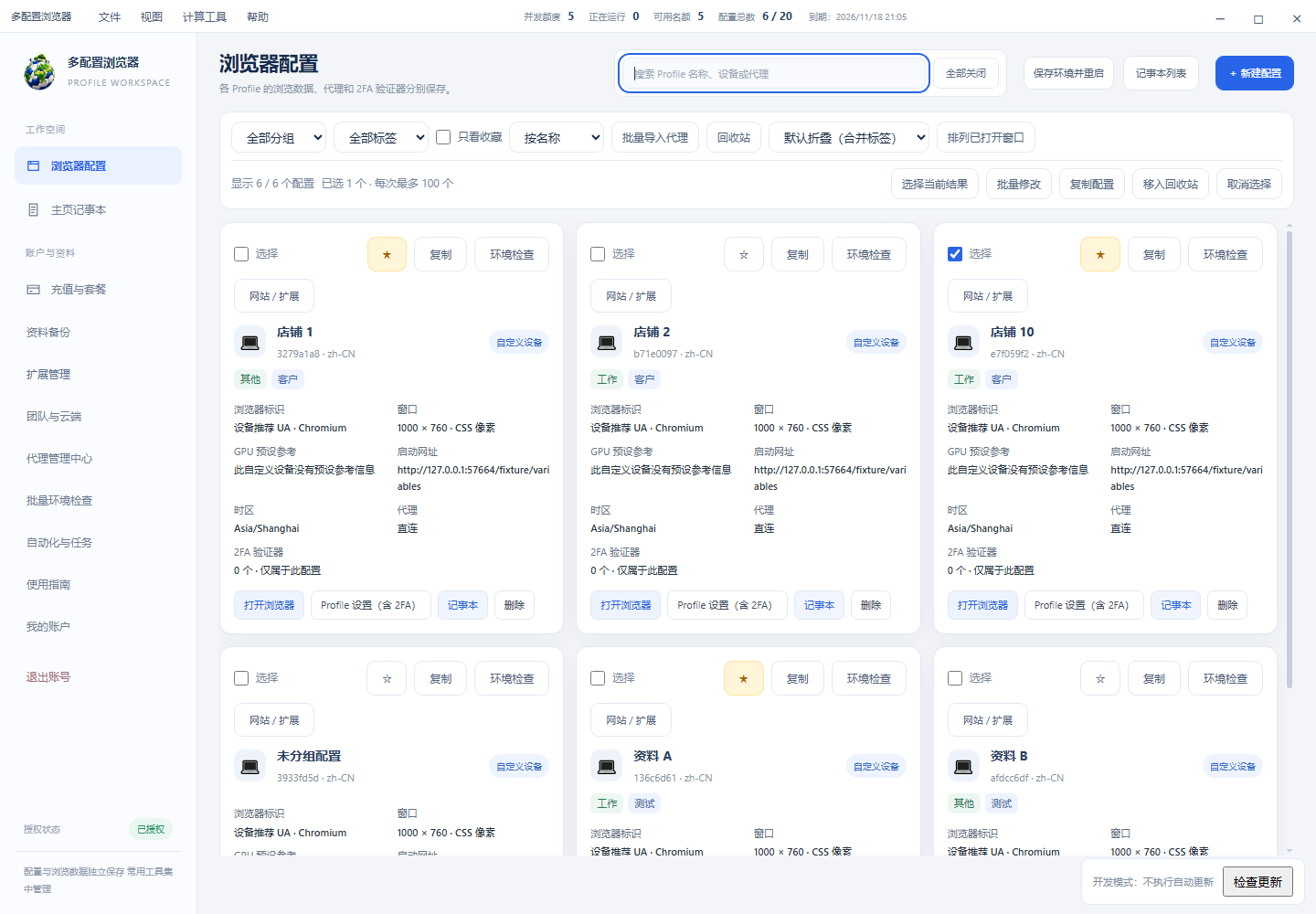This screenshot has height=914, width=1316.
Task: Enable the 只看收藏 checkbox
Action: [443, 137]
